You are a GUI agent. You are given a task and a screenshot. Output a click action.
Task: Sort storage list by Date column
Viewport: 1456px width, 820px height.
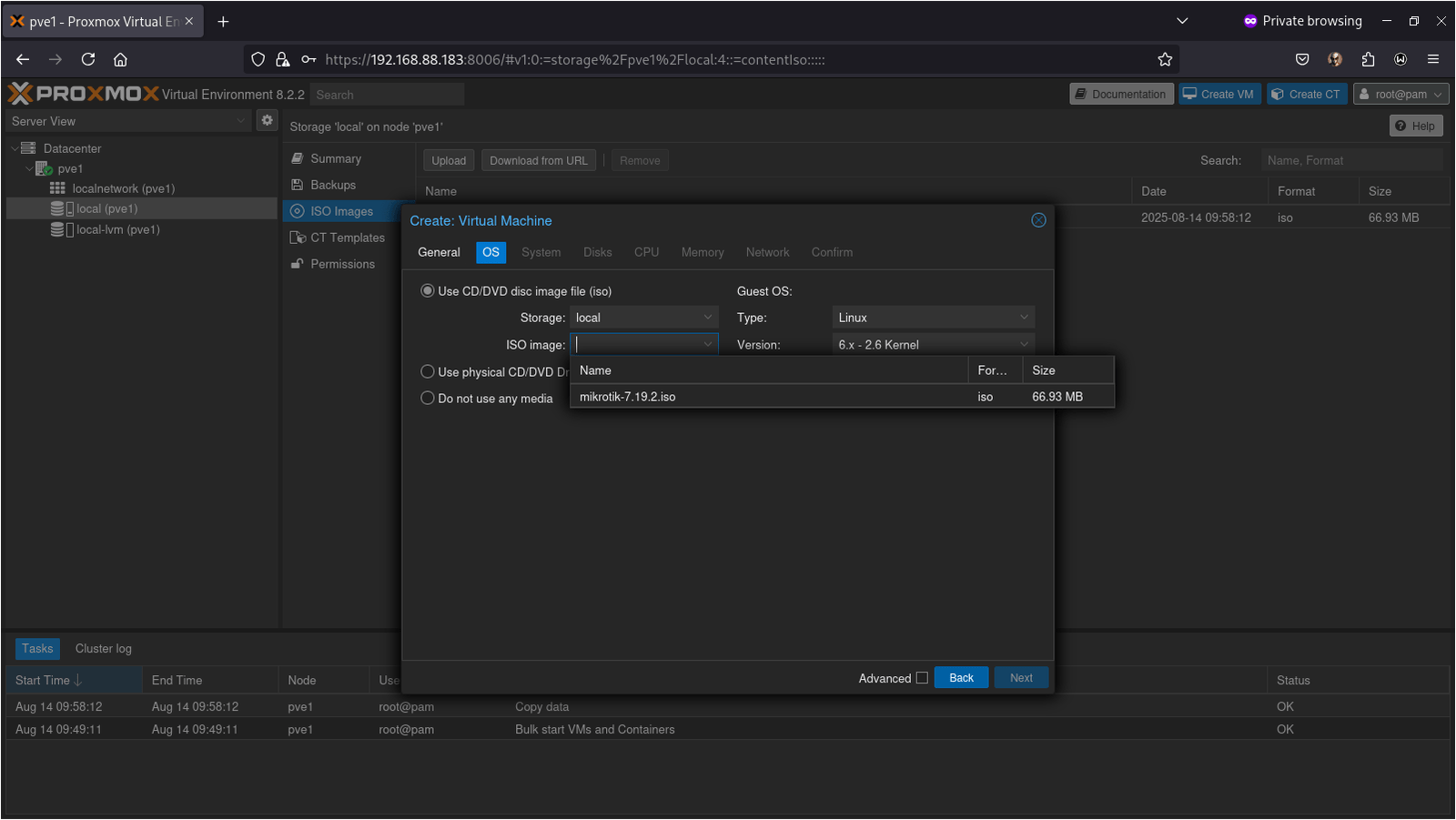pyautogui.click(x=1198, y=191)
